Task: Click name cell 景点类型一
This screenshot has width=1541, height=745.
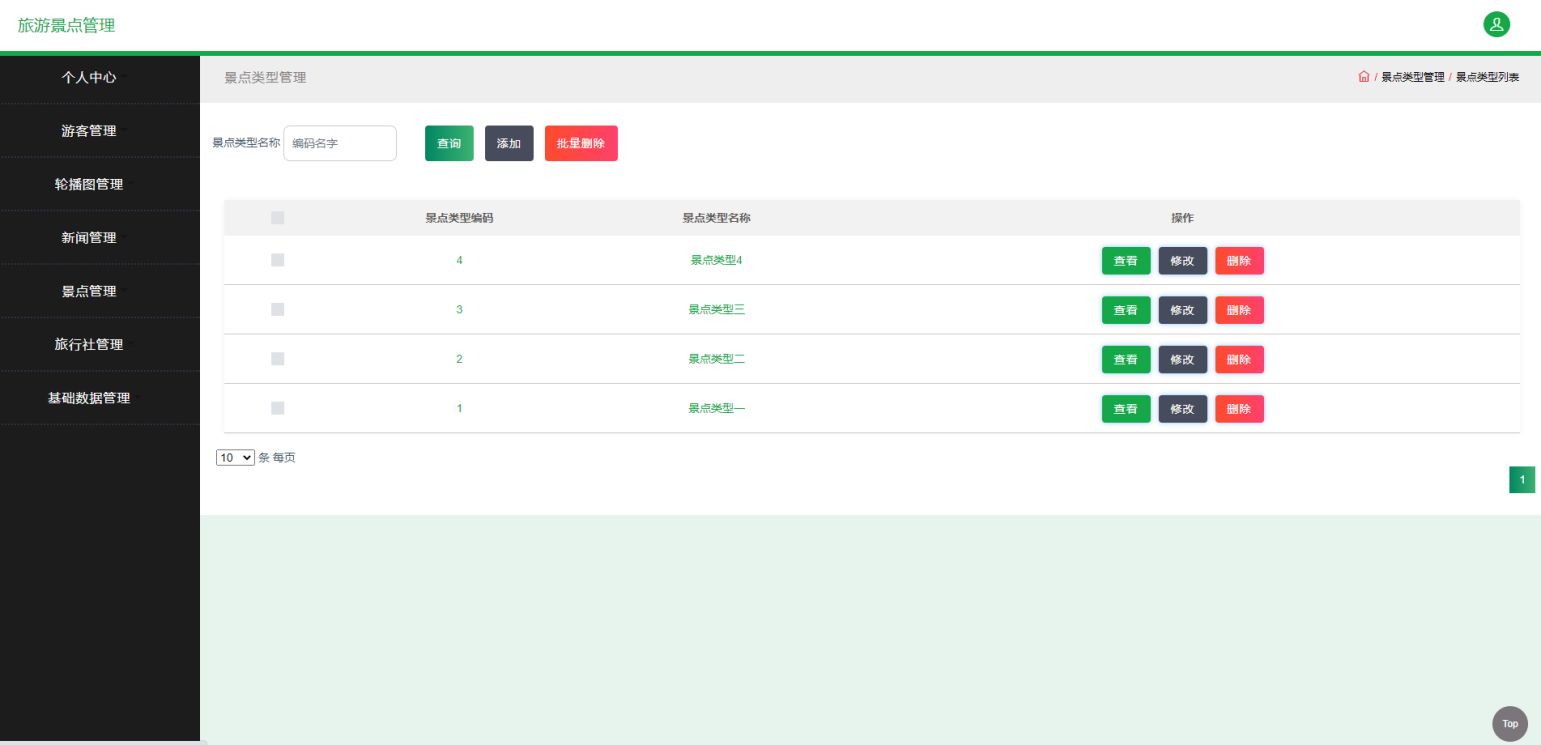Action: pos(716,408)
